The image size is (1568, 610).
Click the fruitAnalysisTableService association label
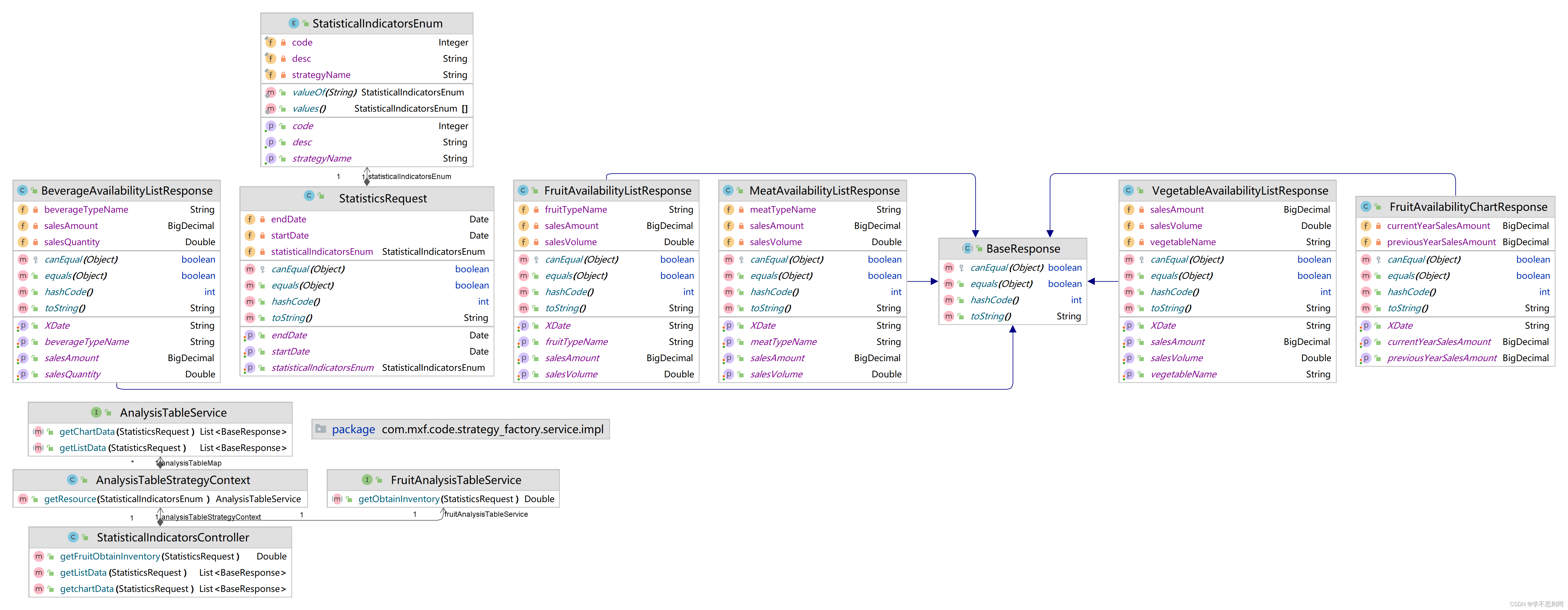(486, 515)
